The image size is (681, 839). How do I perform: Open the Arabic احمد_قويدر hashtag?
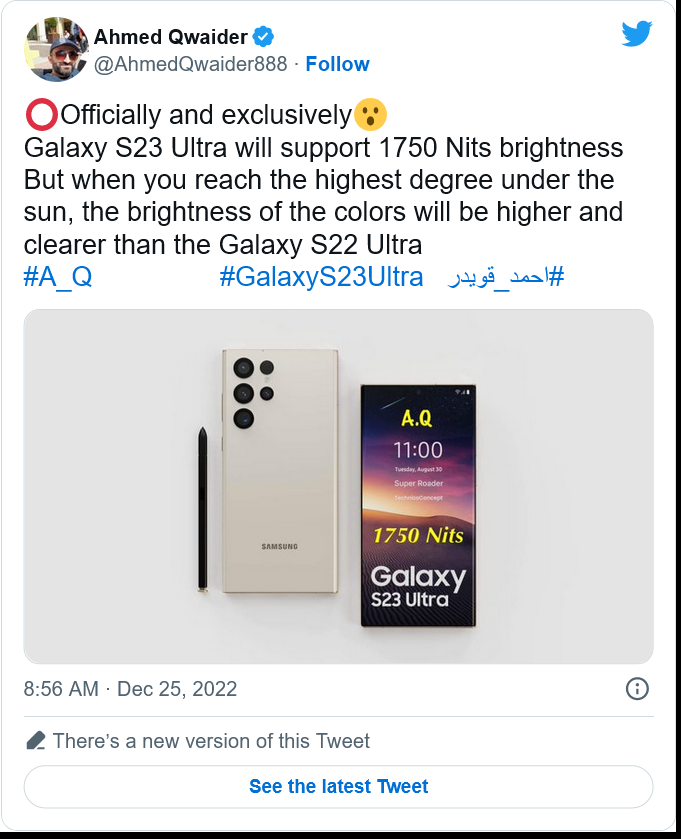(x=506, y=277)
